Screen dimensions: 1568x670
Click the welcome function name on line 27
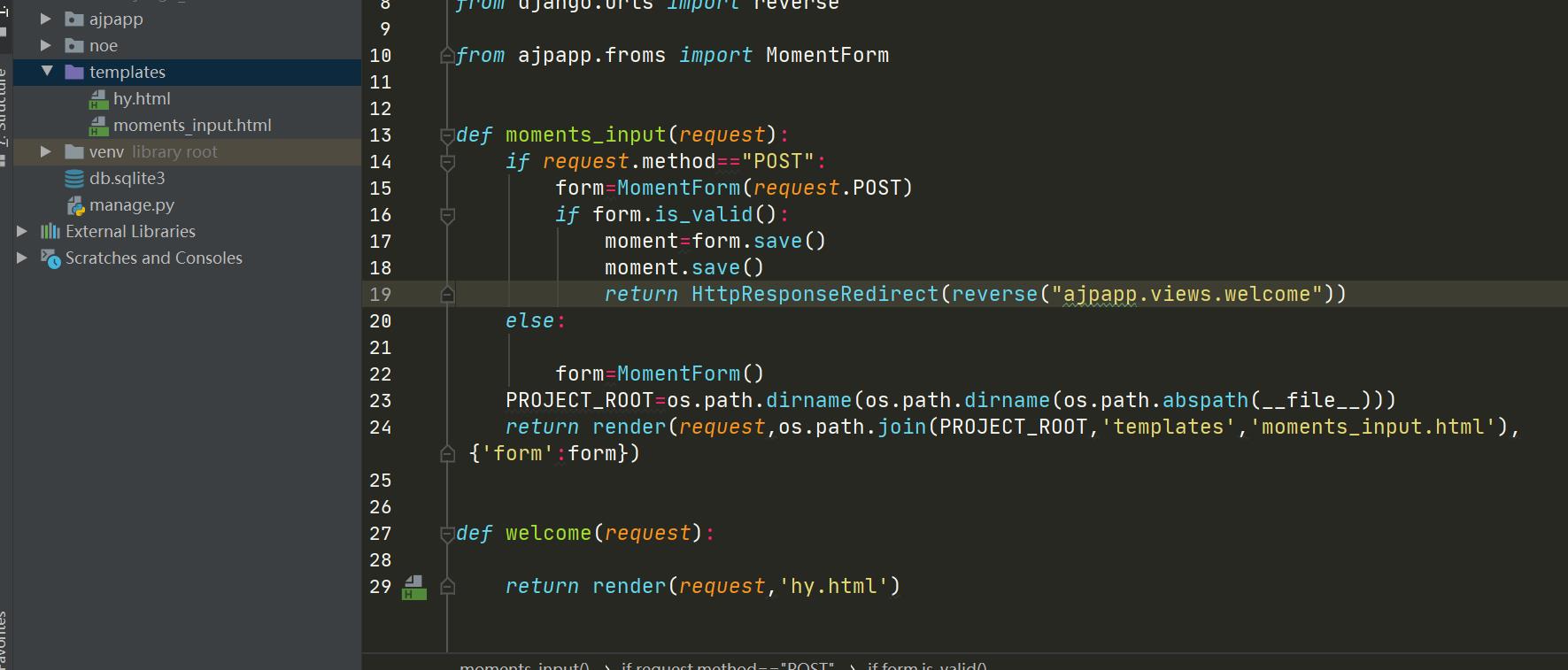(548, 533)
